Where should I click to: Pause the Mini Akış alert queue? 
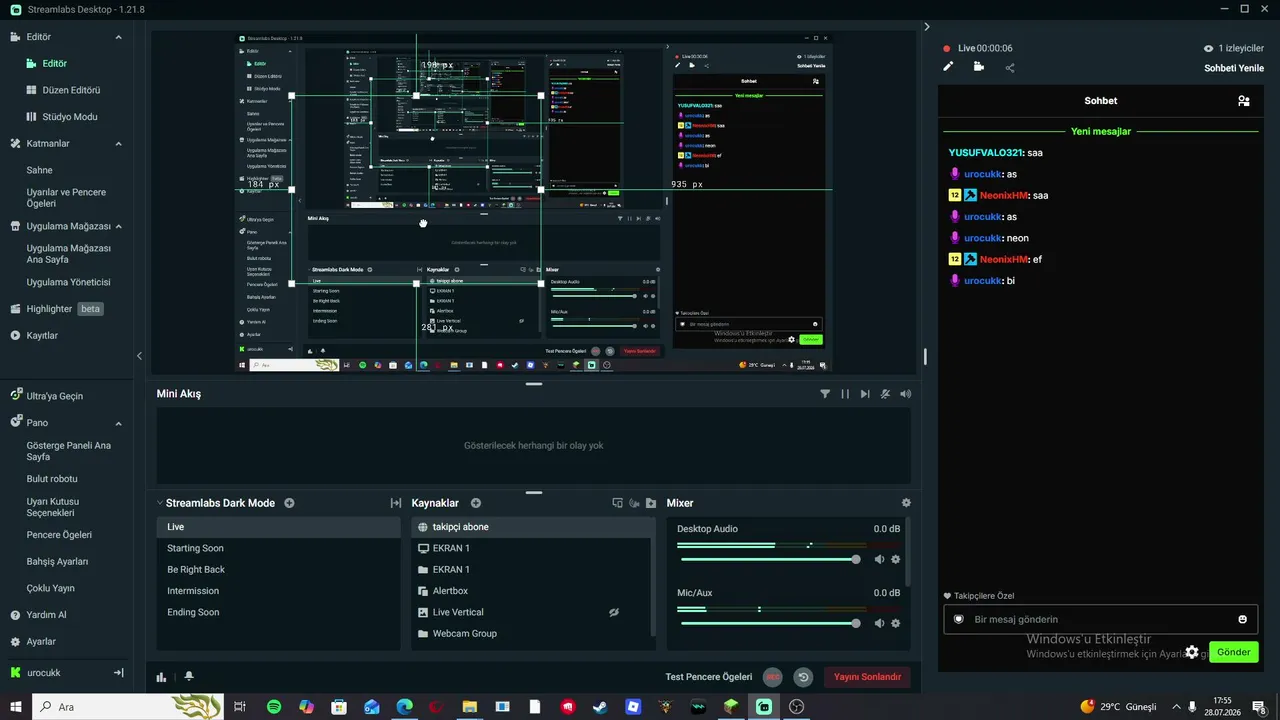[845, 394]
